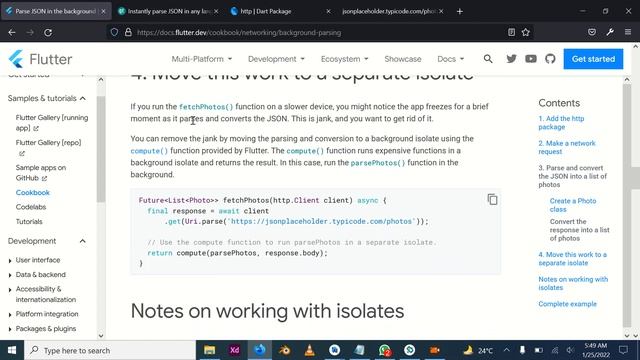
Task: Open Adobe XD from the taskbar
Action: tap(235, 350)
